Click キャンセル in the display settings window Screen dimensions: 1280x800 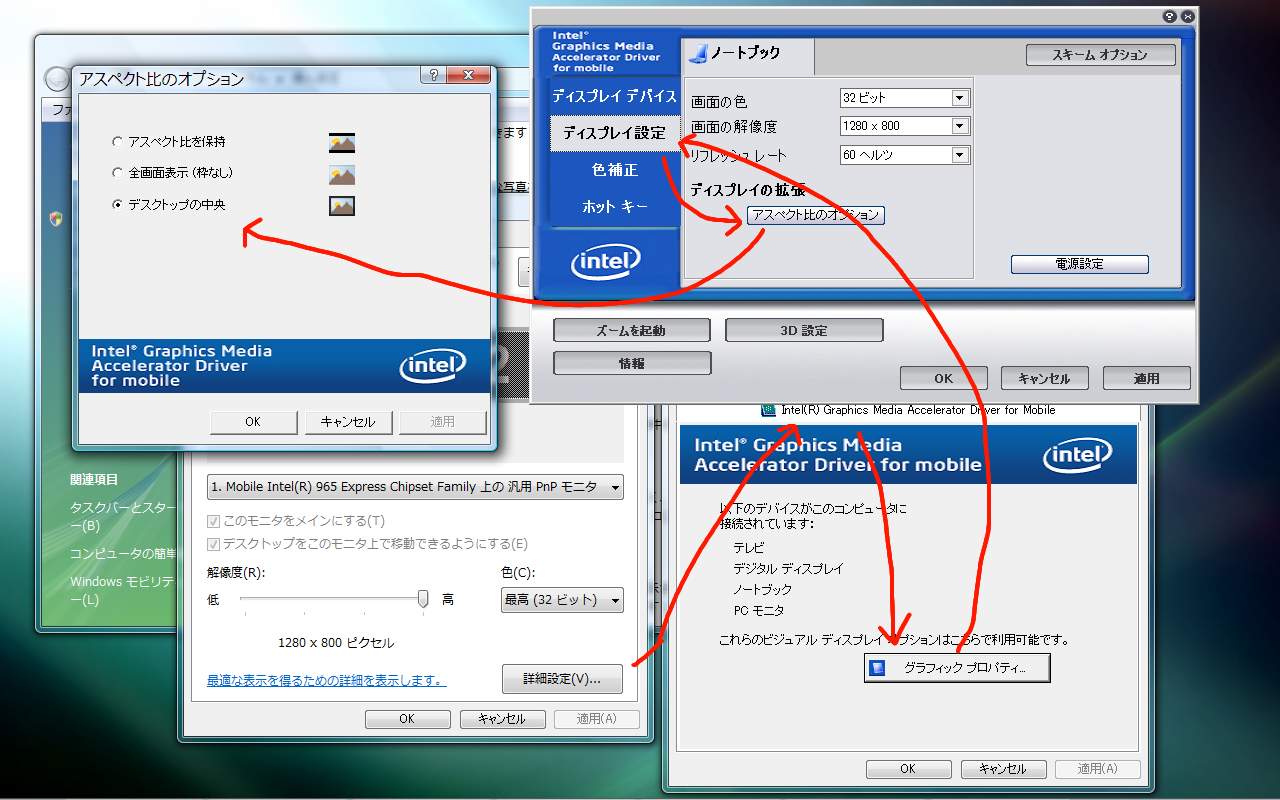502,719
